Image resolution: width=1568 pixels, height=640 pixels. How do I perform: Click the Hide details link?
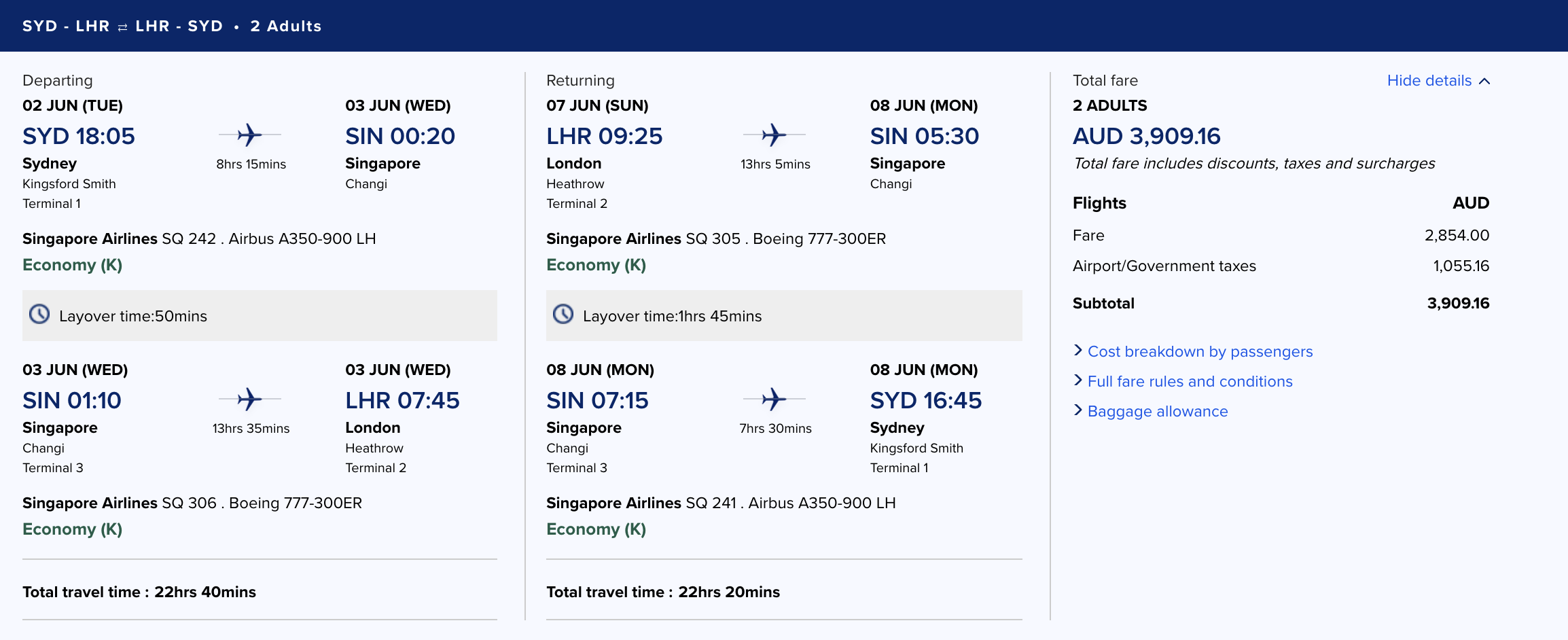point(1428,80)
